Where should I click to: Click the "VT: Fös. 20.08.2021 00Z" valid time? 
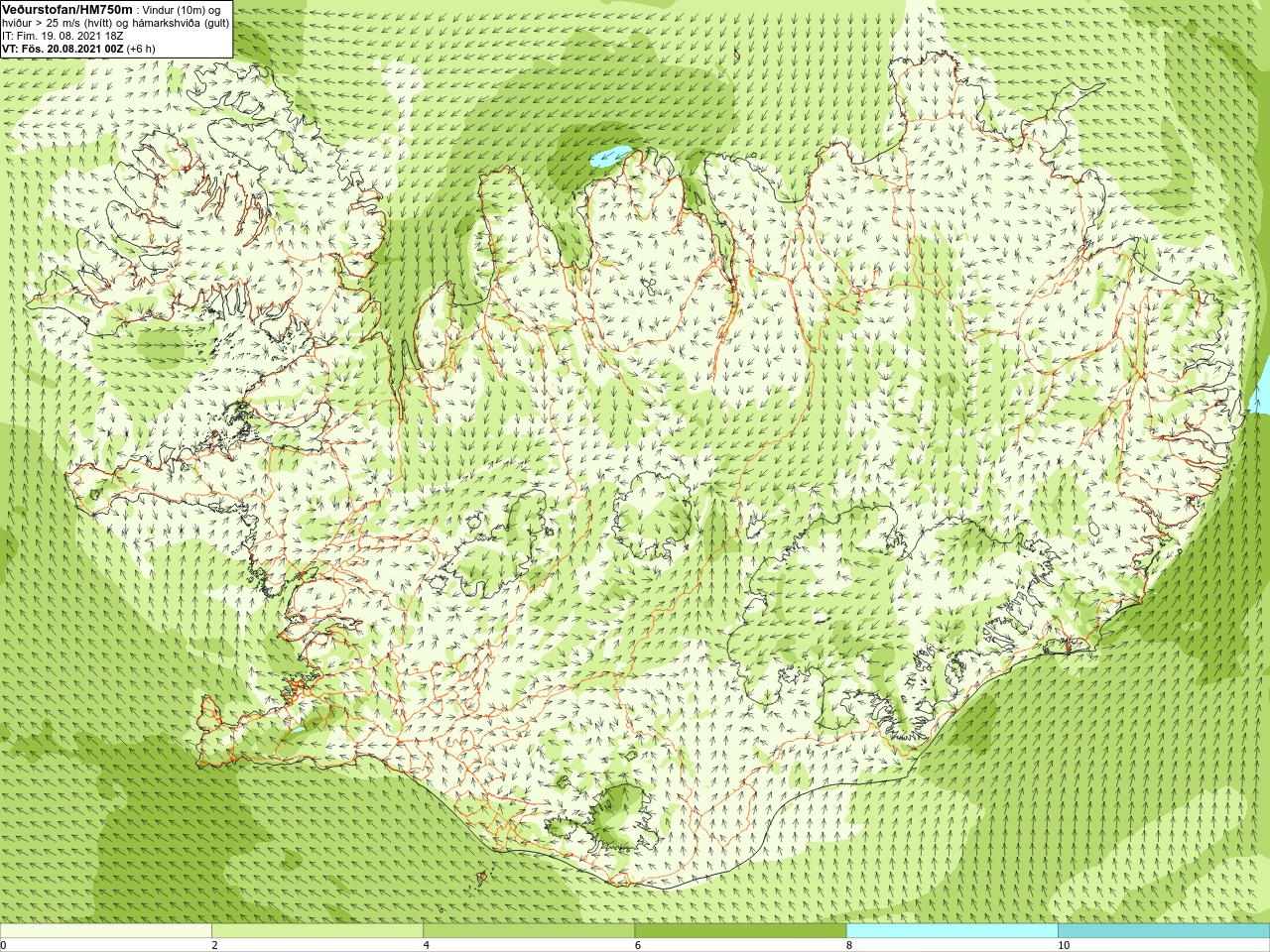pos(63,48)
